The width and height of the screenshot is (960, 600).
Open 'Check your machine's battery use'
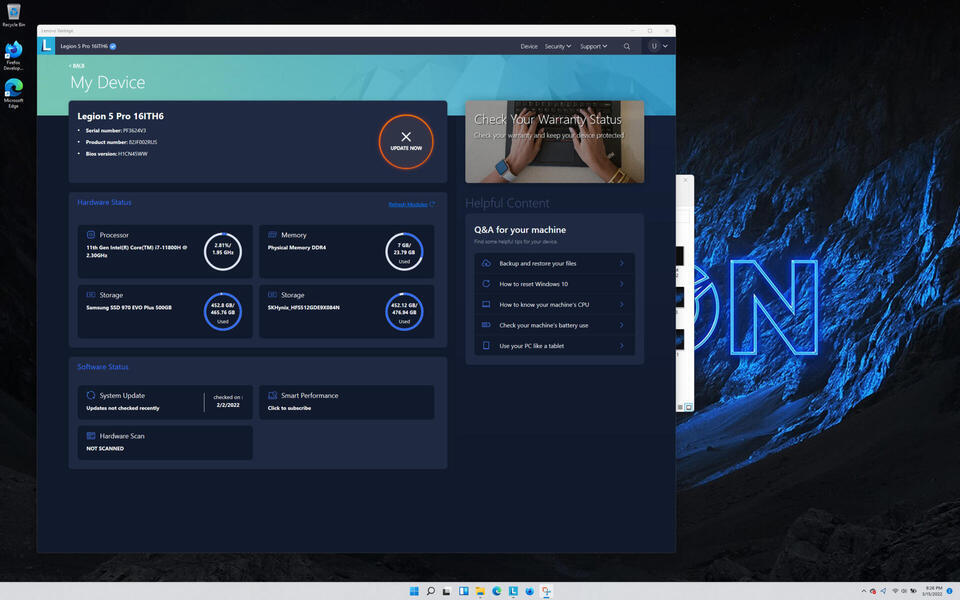(554, 325)
